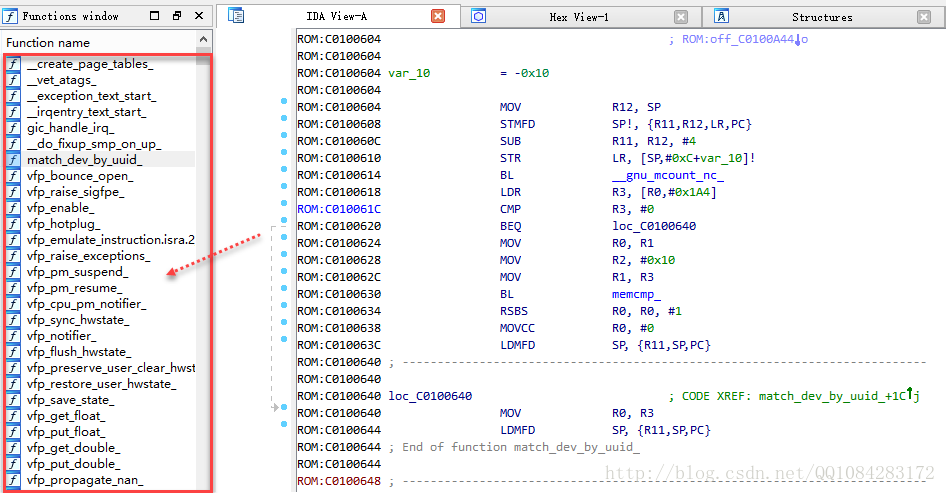
Task: Follow match_dev_by_uuid_+1C code xref
Action: point(839,396)
